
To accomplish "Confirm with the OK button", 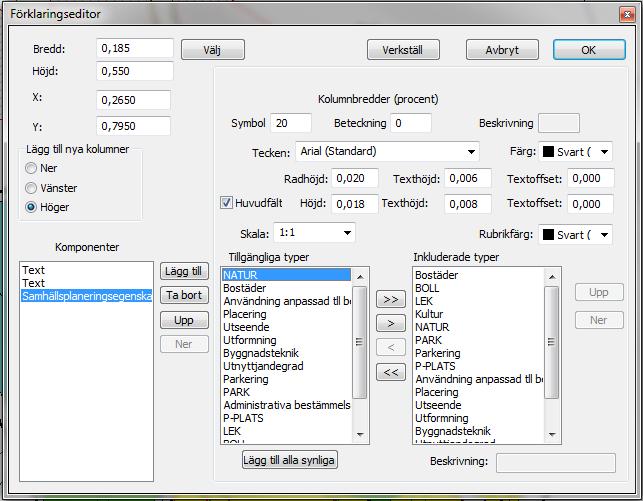I will (x=589, y=50).
